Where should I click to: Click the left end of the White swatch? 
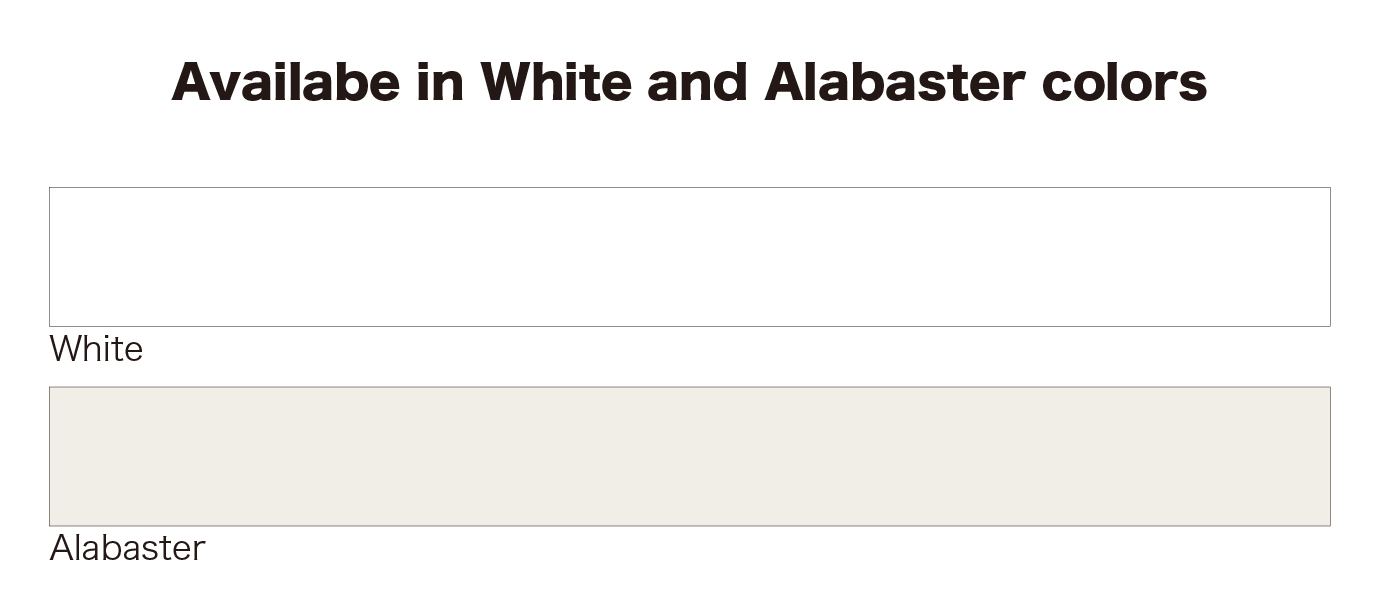(x=60, y=257)
